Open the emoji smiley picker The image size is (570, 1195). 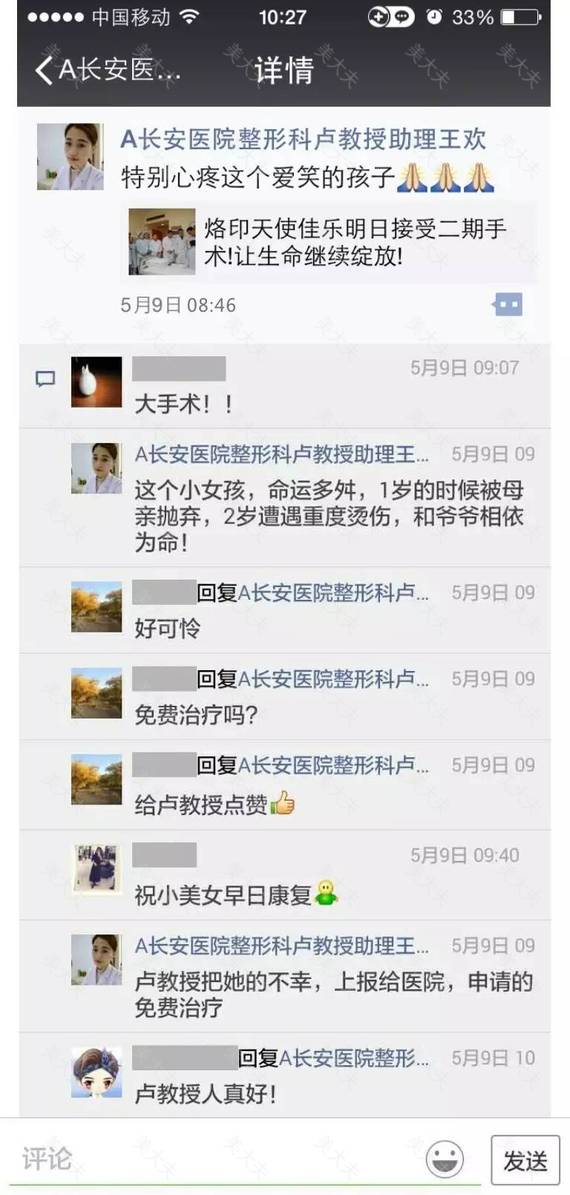pyautogui.click(x=444, y=1158)
